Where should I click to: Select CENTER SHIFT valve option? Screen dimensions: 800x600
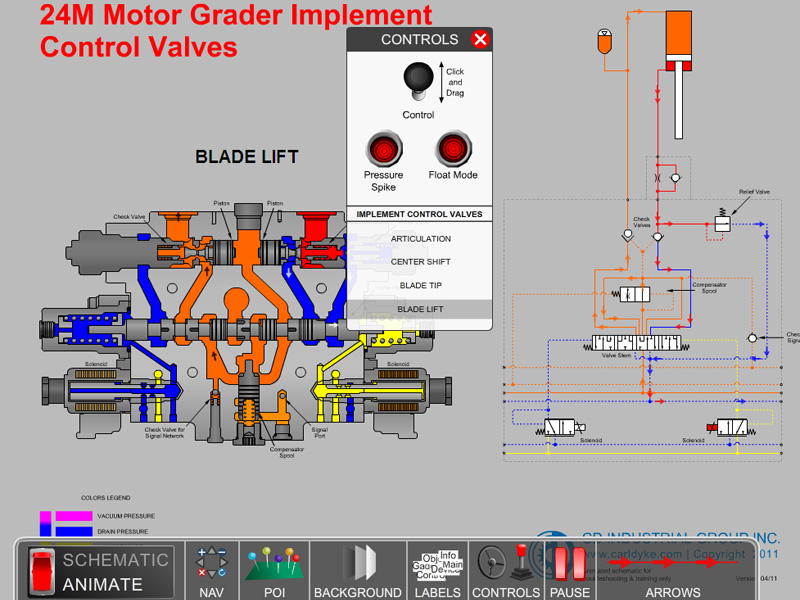420,262
